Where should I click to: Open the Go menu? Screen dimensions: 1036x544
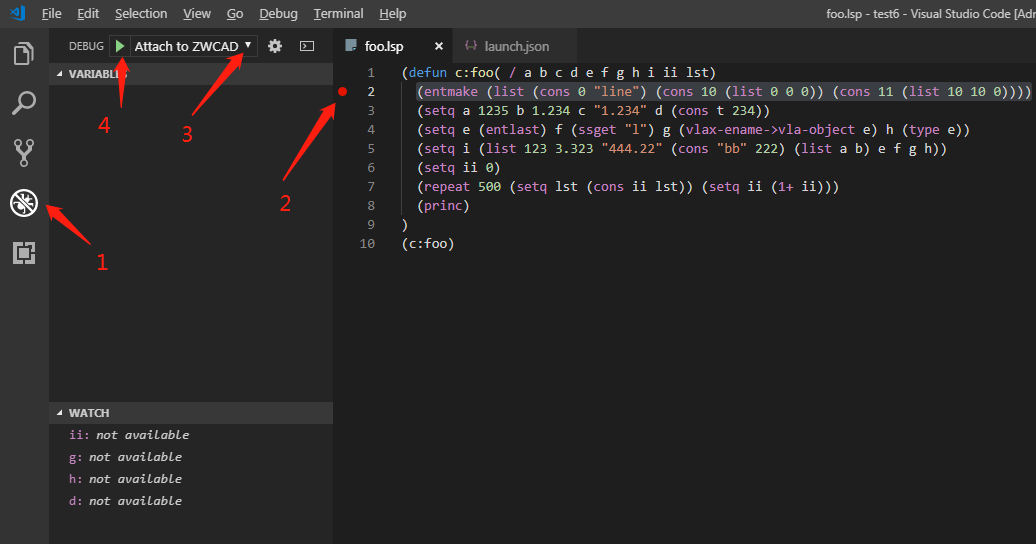235,13
